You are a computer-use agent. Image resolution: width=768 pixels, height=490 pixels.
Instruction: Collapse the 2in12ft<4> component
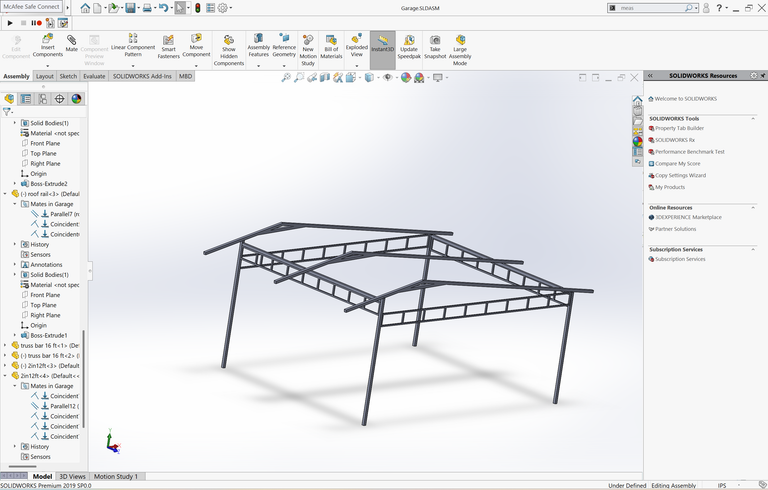5,376
